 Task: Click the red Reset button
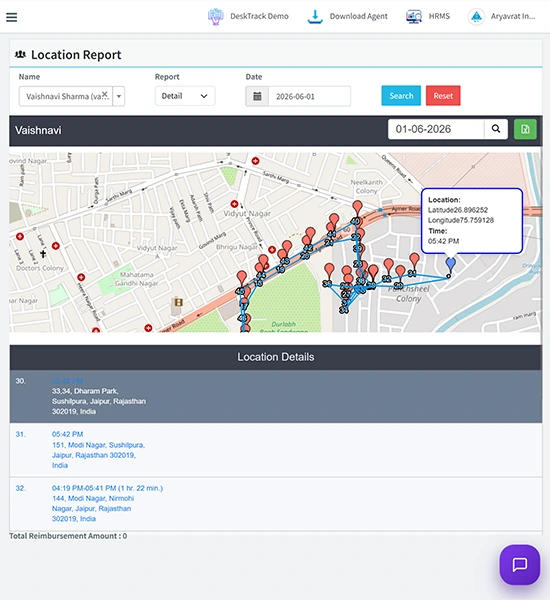pyautogui.click(x=443, y=96)
